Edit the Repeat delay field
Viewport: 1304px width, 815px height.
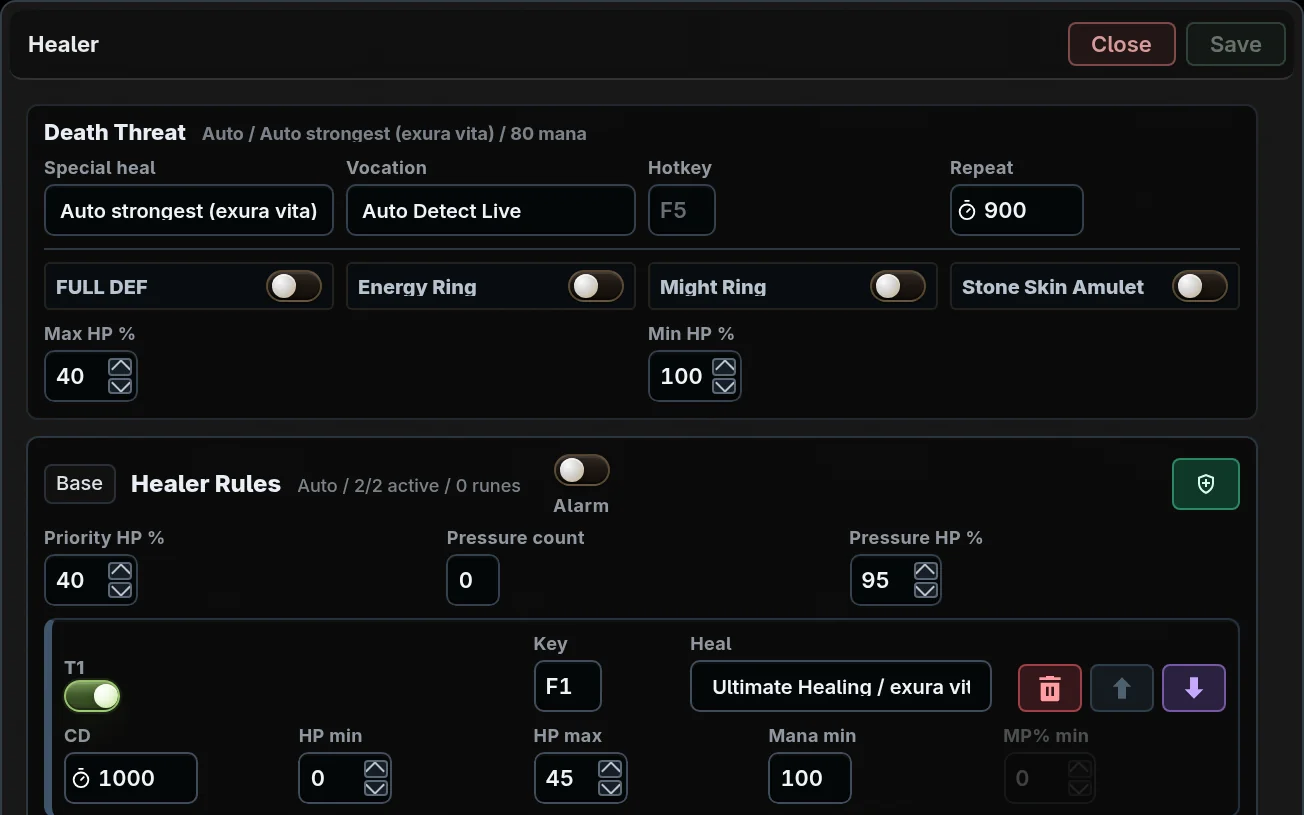coord(1017,210)
